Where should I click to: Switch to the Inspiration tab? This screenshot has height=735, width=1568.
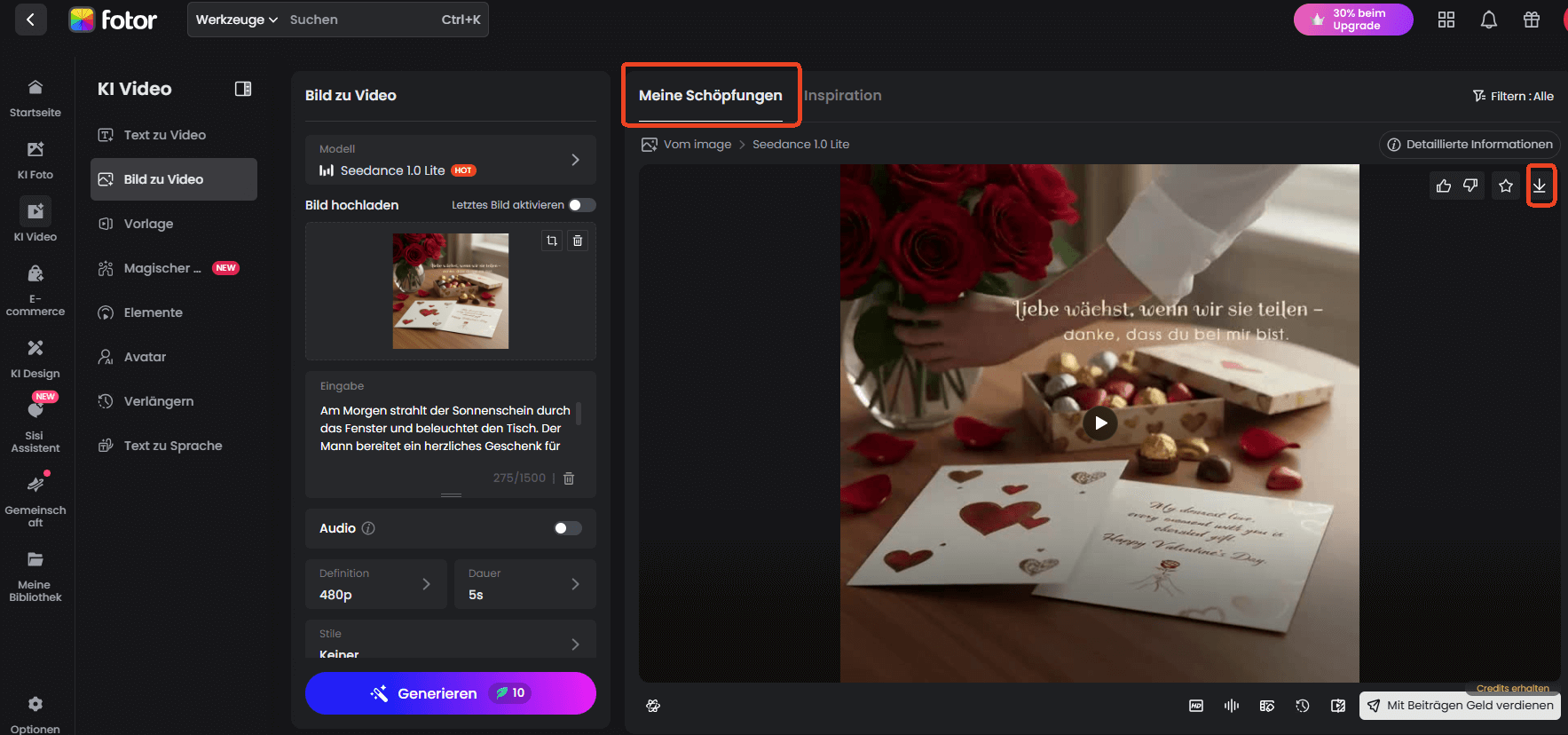[x=842, y=96]
